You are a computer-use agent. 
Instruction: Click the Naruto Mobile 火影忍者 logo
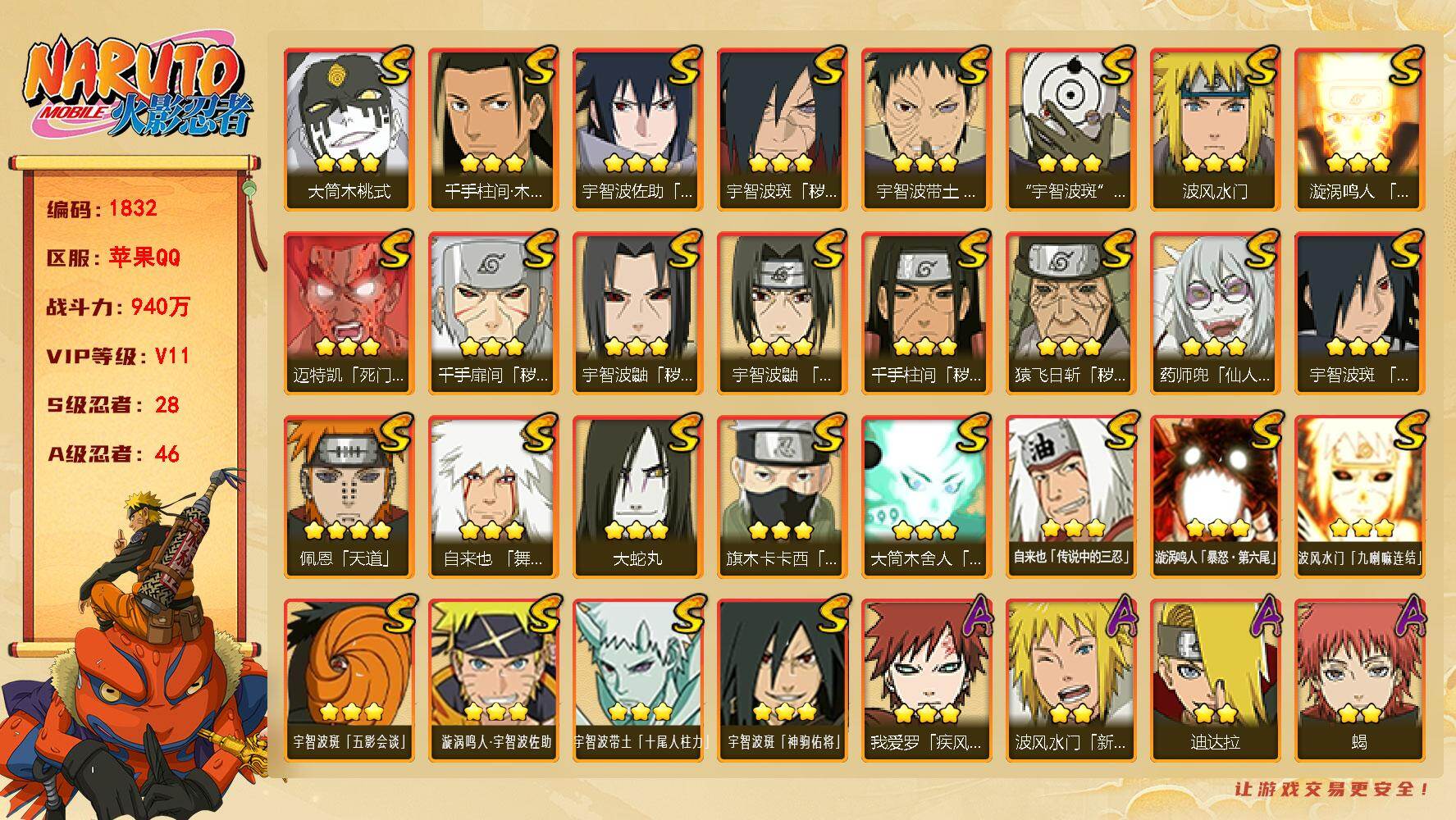point(137,90)
